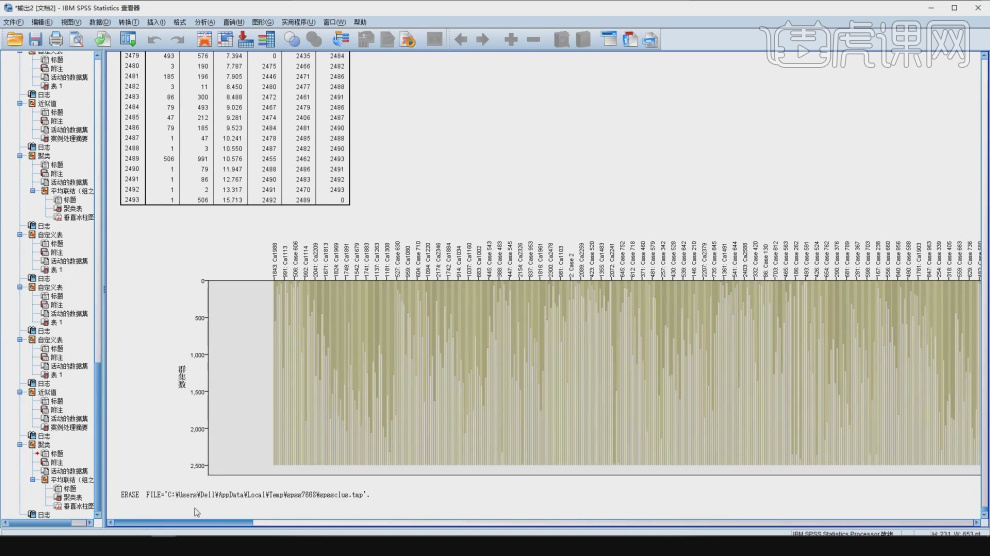Click the Promote left arrow icon

pos(460,39)
